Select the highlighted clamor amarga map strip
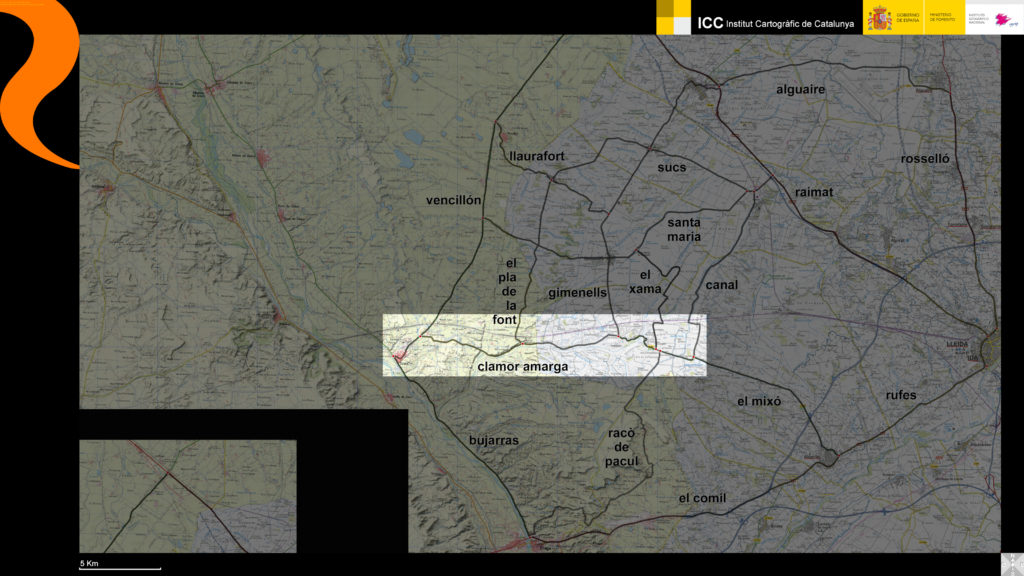Image resolution: width=1024 pixels, height=576 pixels. [544, 345]
